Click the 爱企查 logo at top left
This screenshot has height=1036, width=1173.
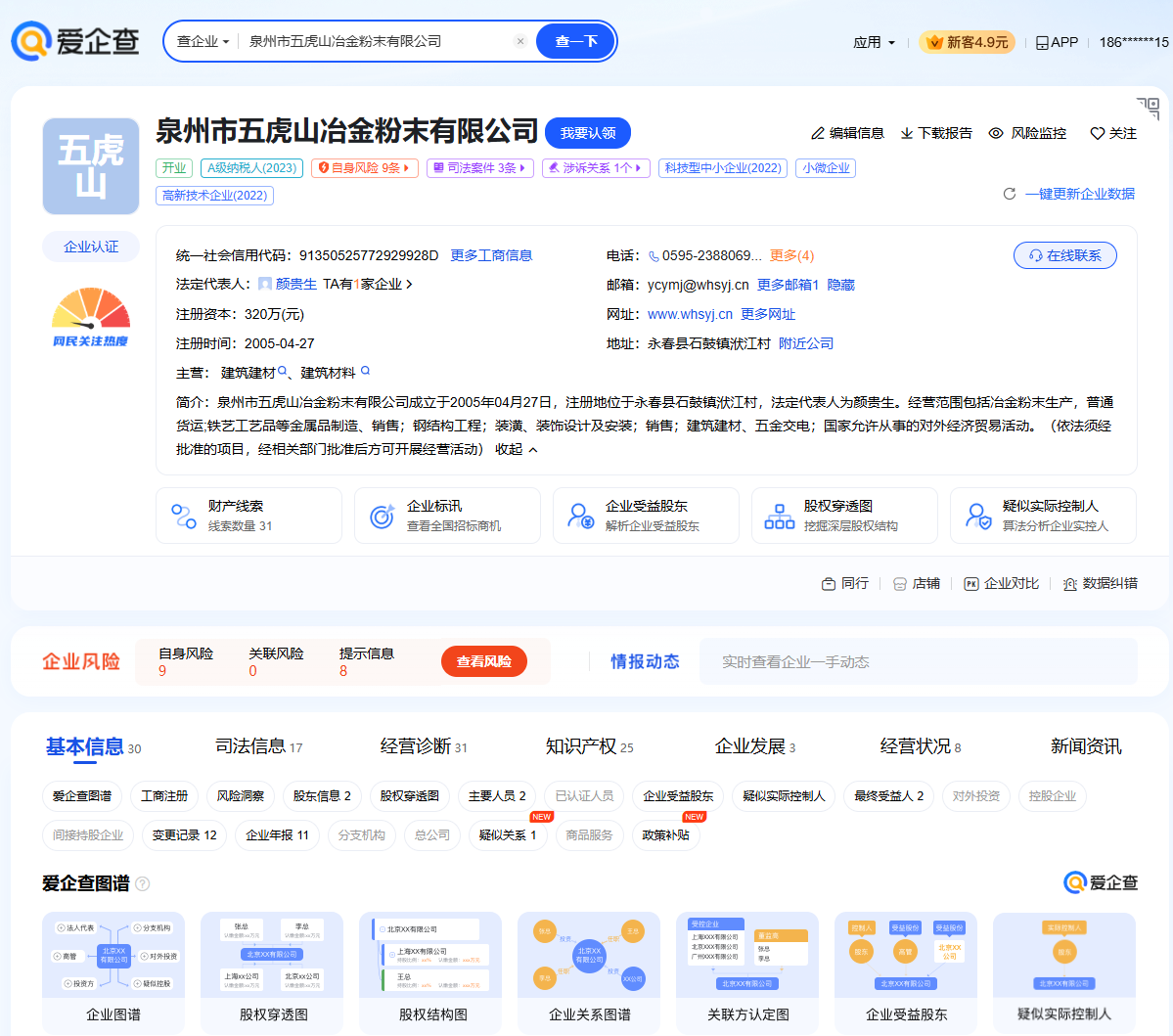point(74,40)
